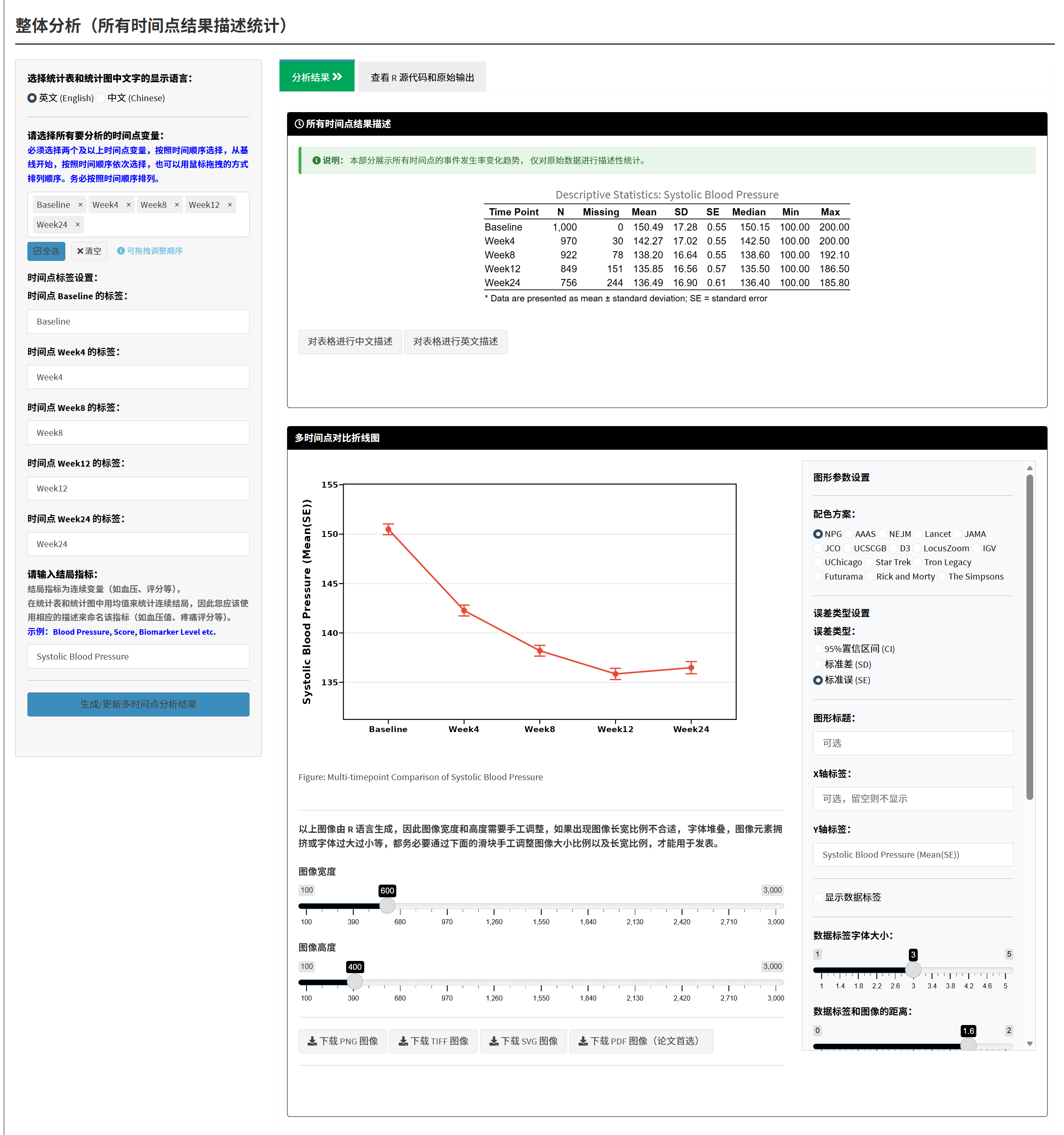Enable the 显示数据标签 checkbox
The height and width of the screenshot is (1135, 1064).
coord(818,897)
